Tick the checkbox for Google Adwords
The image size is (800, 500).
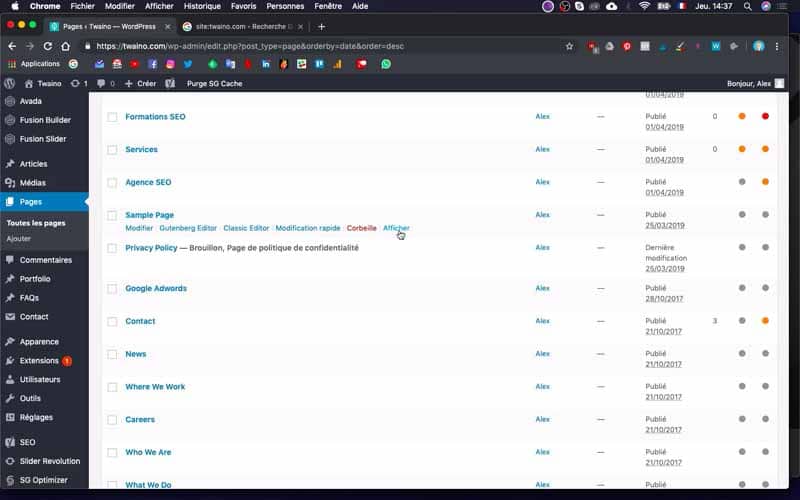click(112, 289)
